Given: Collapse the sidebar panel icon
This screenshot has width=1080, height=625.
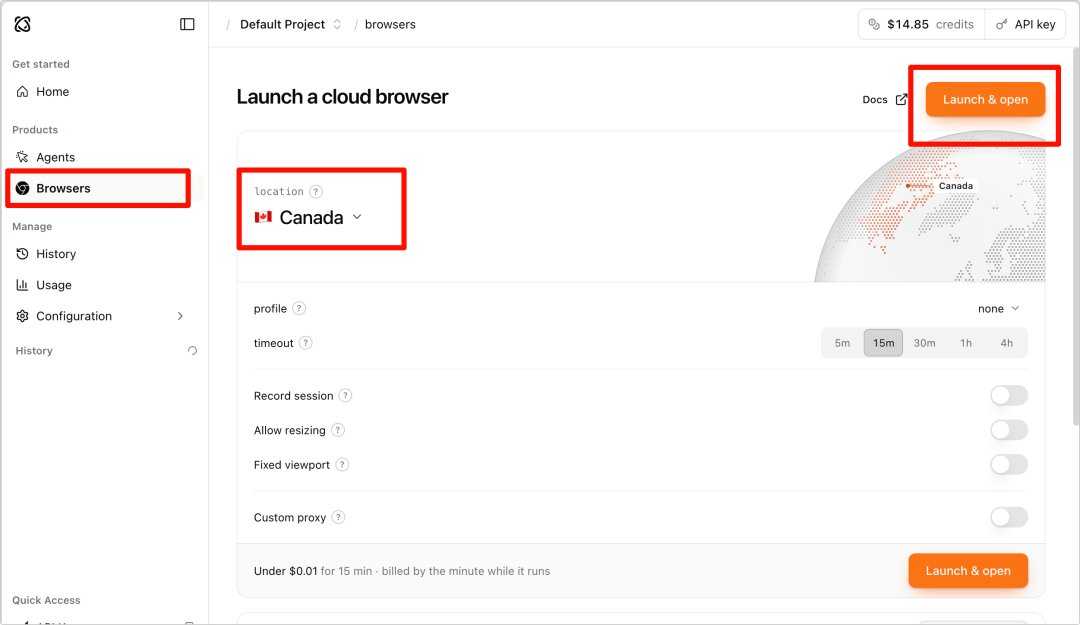Looking at the screenshot, I should point(187,24).
